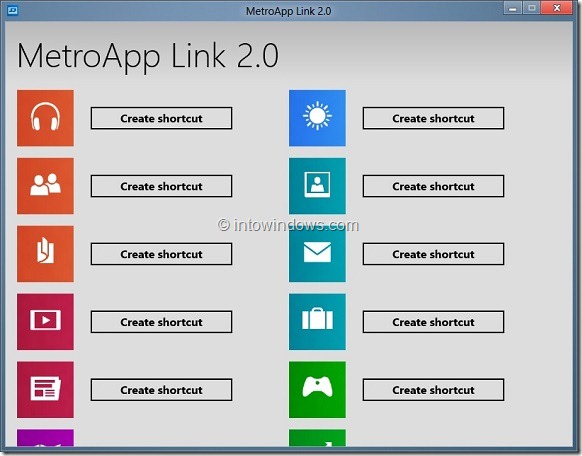Select the Xbox Games controller tile icon
Viewport: 582px width, 456px height.
(x=317, y=390)
